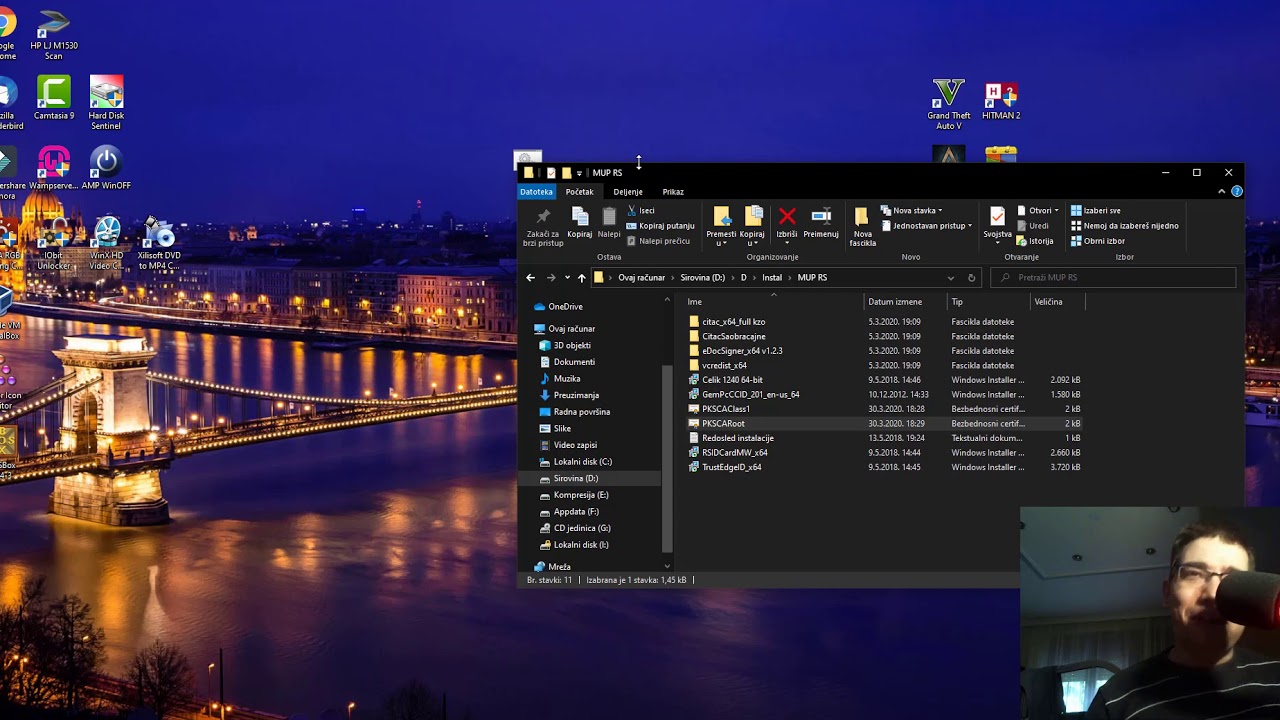Screen dimensions: 1280x720
Task: Click the Istorija history command
Action: point(1035,241)
